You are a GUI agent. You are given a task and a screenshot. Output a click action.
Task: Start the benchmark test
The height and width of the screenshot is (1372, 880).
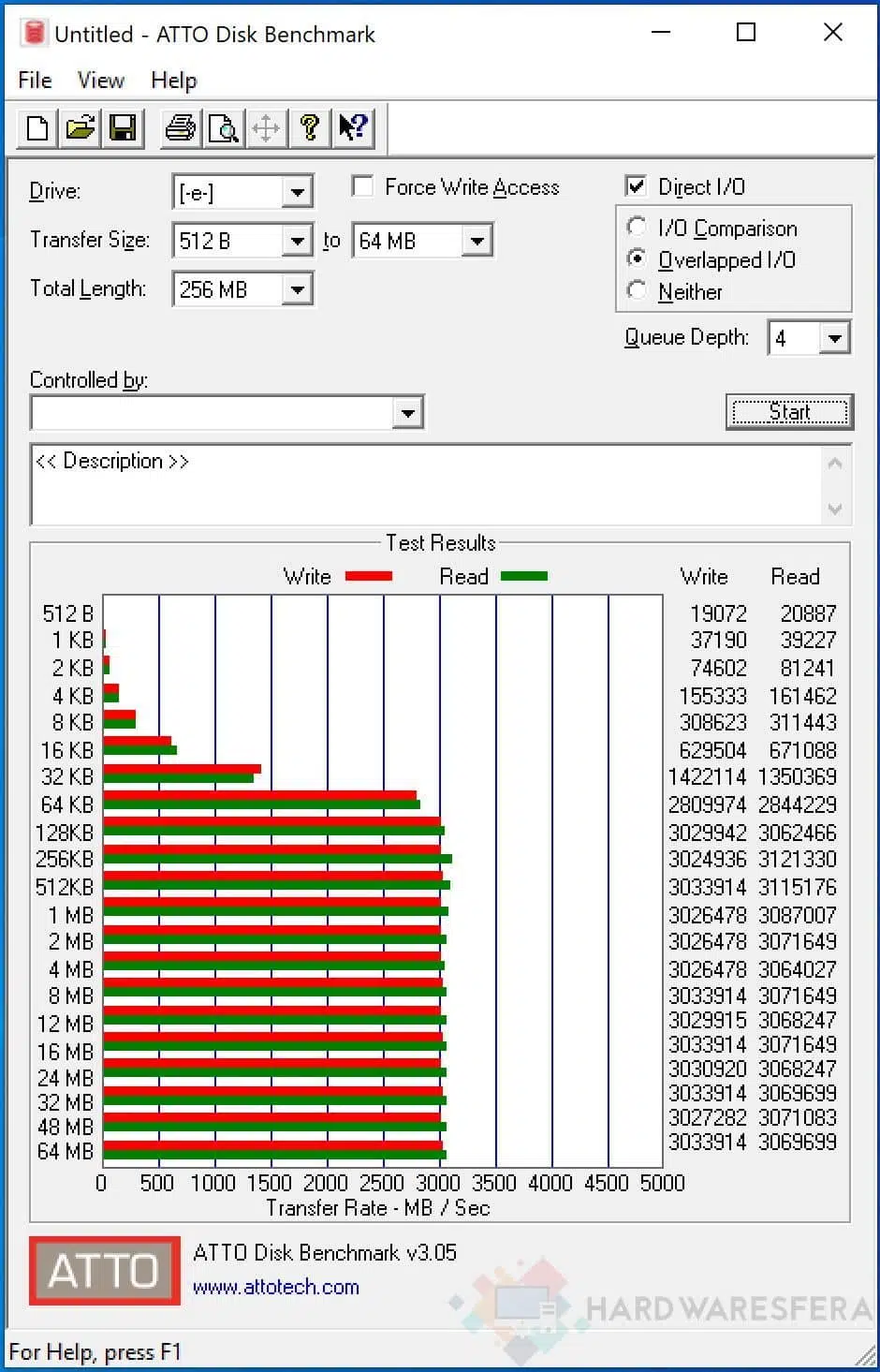789,412
